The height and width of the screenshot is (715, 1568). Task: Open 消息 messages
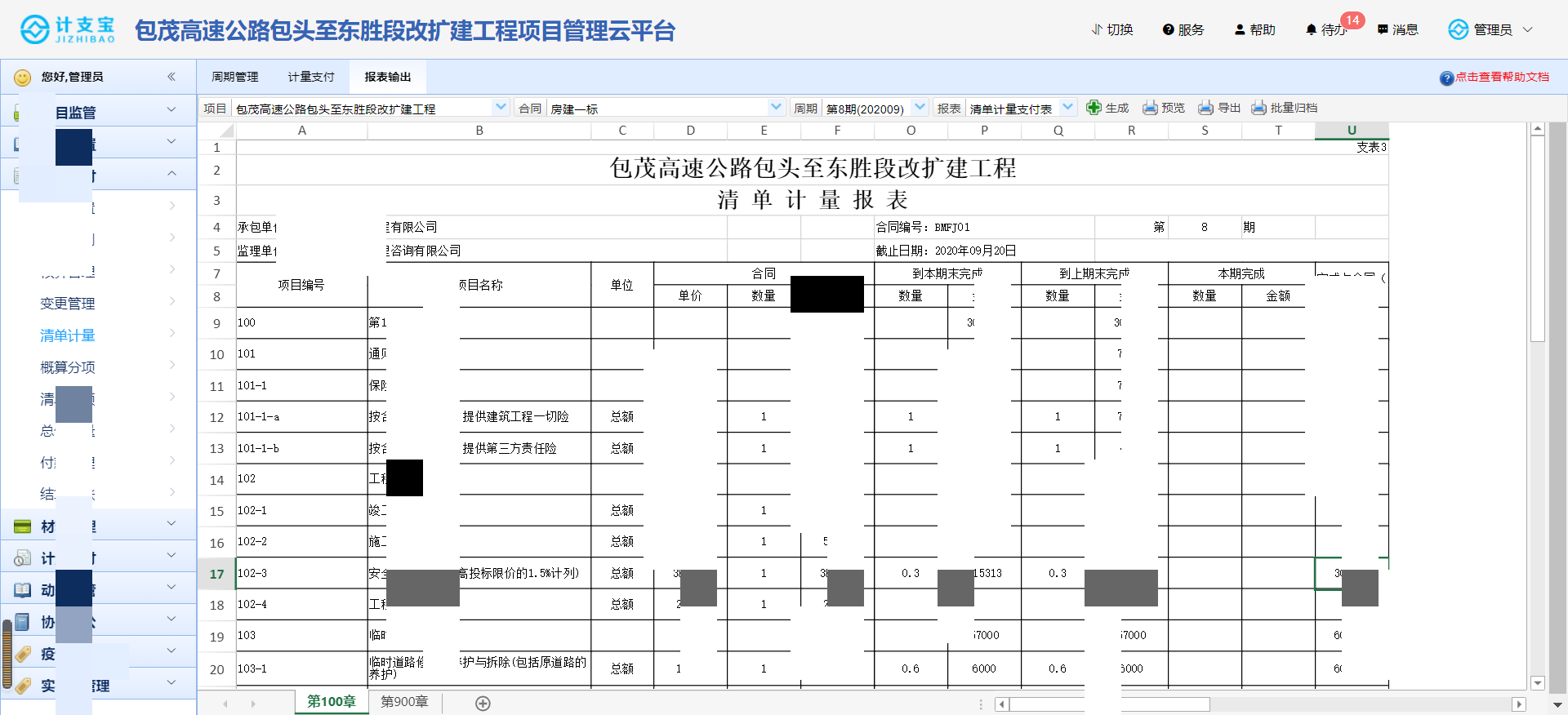tap(1397, 29)
